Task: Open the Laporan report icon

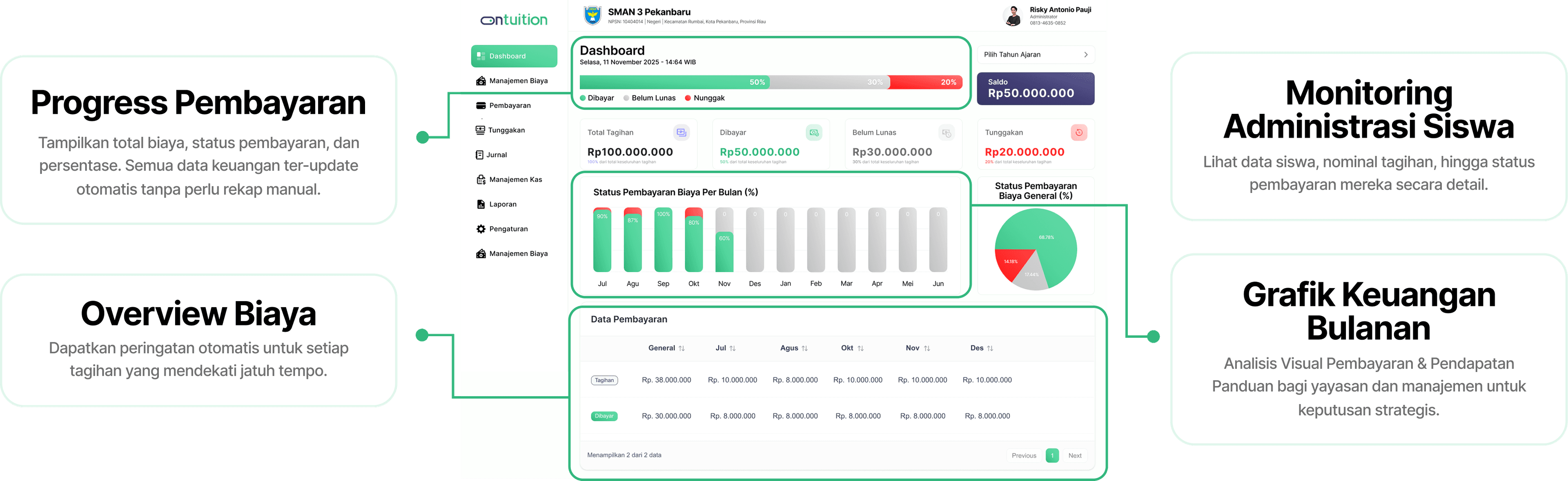Action: [x=480, y=204]
